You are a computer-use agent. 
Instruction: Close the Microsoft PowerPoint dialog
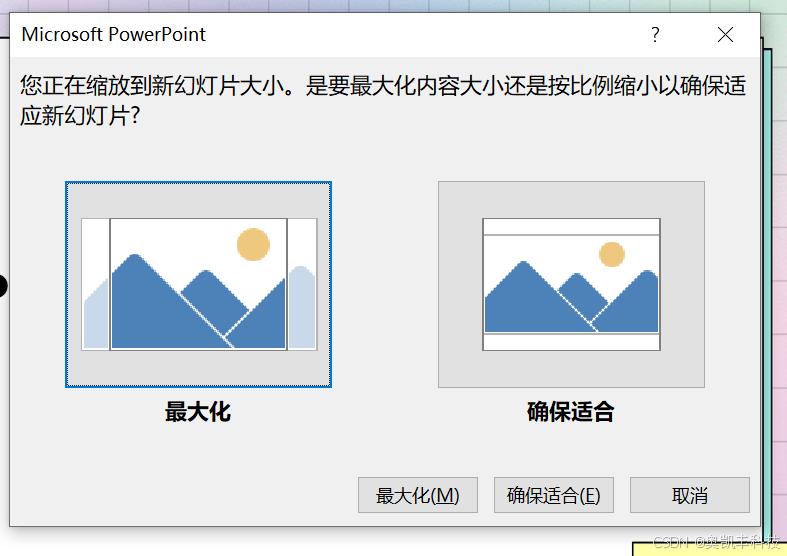725,35
